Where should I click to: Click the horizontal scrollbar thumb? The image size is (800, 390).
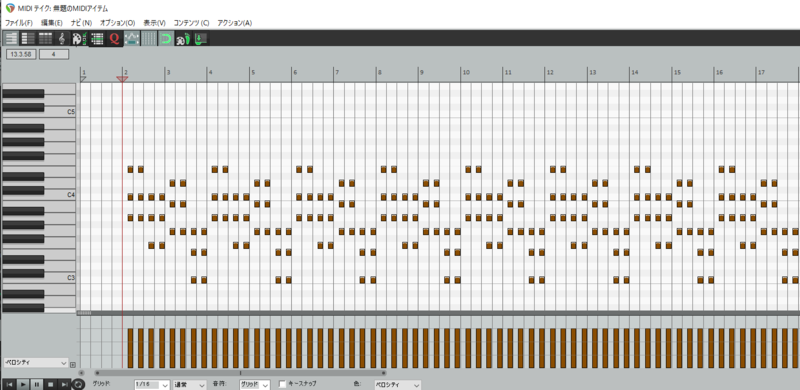coord(240,373)
